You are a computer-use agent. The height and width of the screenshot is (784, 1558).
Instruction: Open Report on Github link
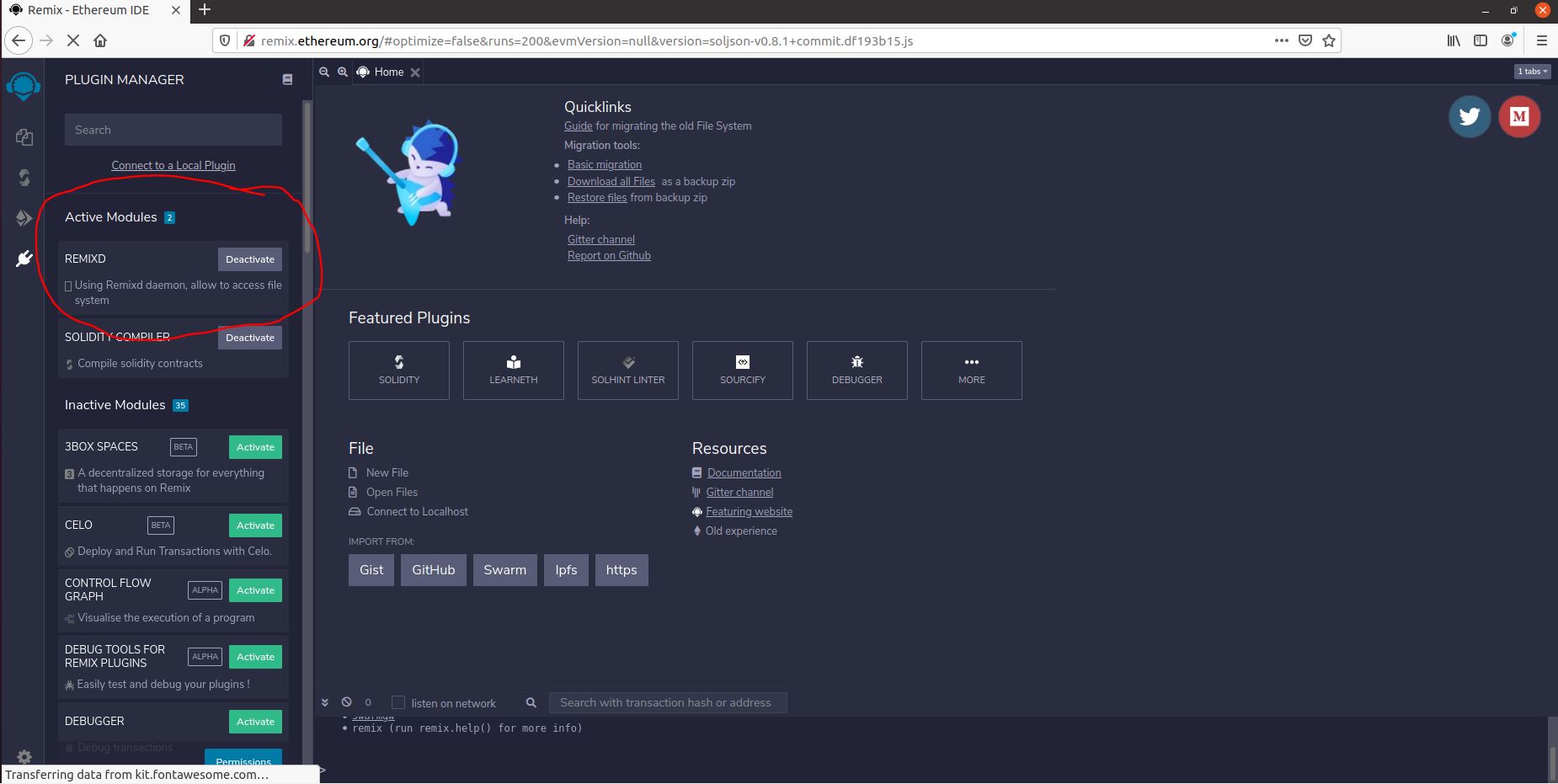609,255
